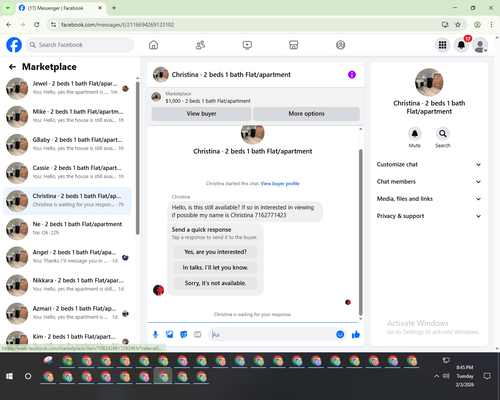Go to the Home feed icon
Viewport: 500px width, 400px height.
[153, 45]
